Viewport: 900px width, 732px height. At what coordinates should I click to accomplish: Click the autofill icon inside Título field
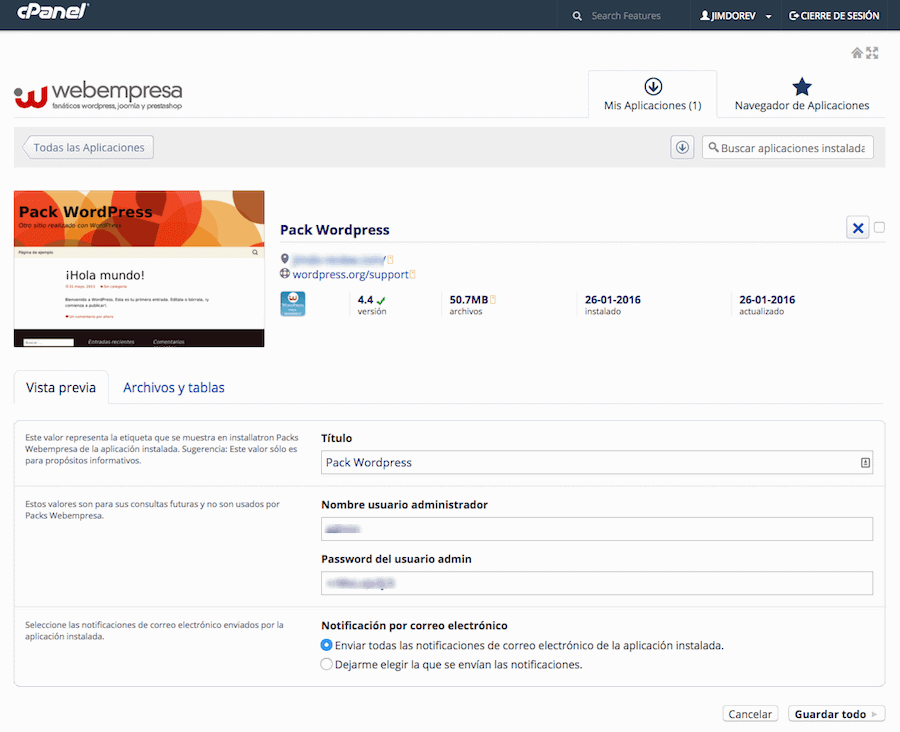click(865, 463)
